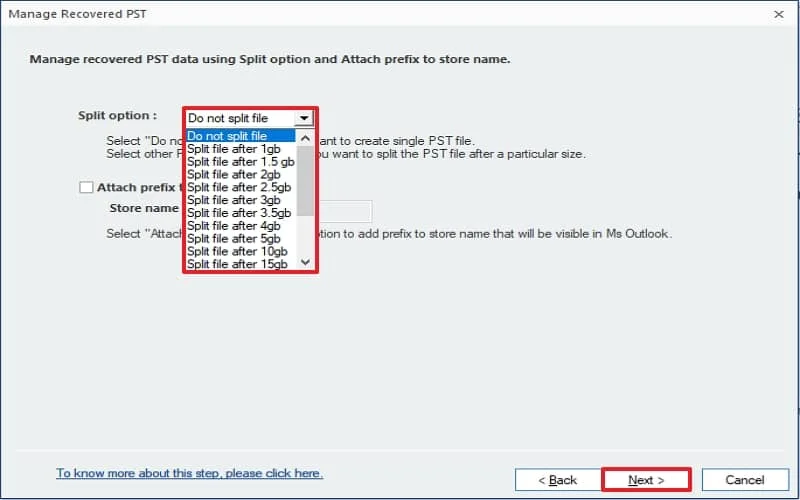Click the dropdown list scrollbar thumb
Screen dimensions: 800x500
305,181
